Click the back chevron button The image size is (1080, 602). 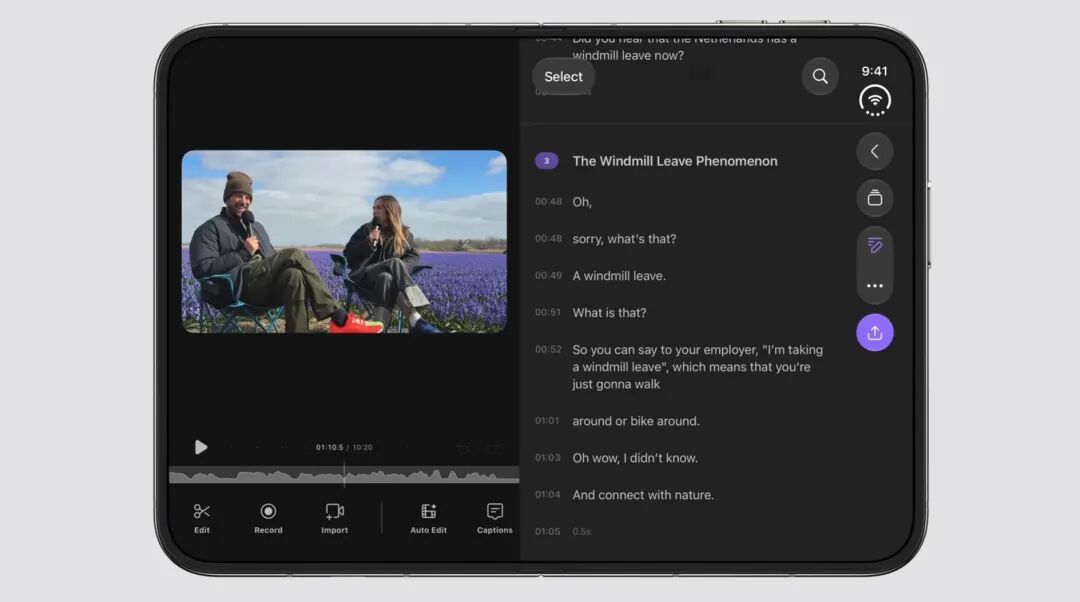[875, 152]
